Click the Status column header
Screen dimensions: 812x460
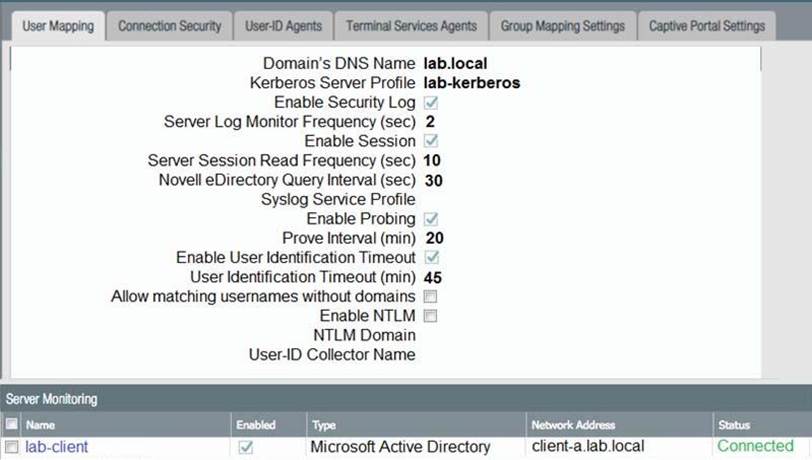pyautogui.click(x=735, y=425)
